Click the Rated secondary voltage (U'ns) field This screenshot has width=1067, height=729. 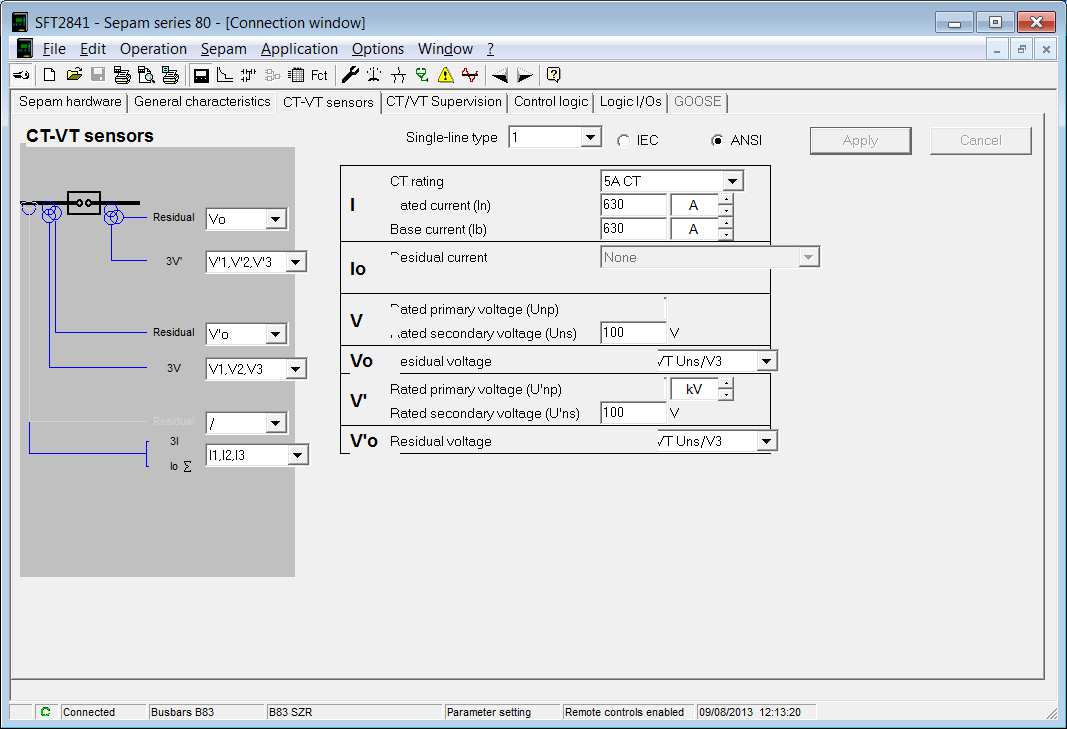pyautogui.click(x=634, y=412)
